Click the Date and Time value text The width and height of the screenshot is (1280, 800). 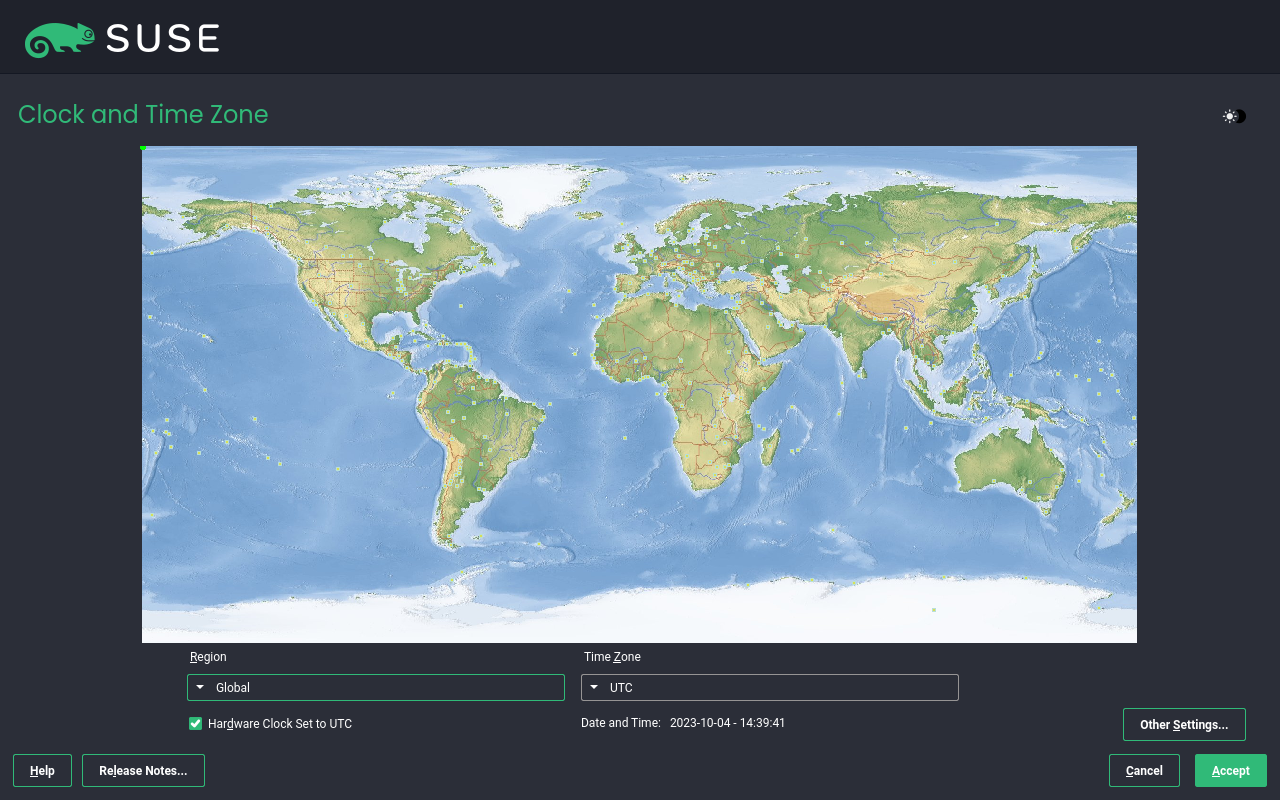point(727,723)
